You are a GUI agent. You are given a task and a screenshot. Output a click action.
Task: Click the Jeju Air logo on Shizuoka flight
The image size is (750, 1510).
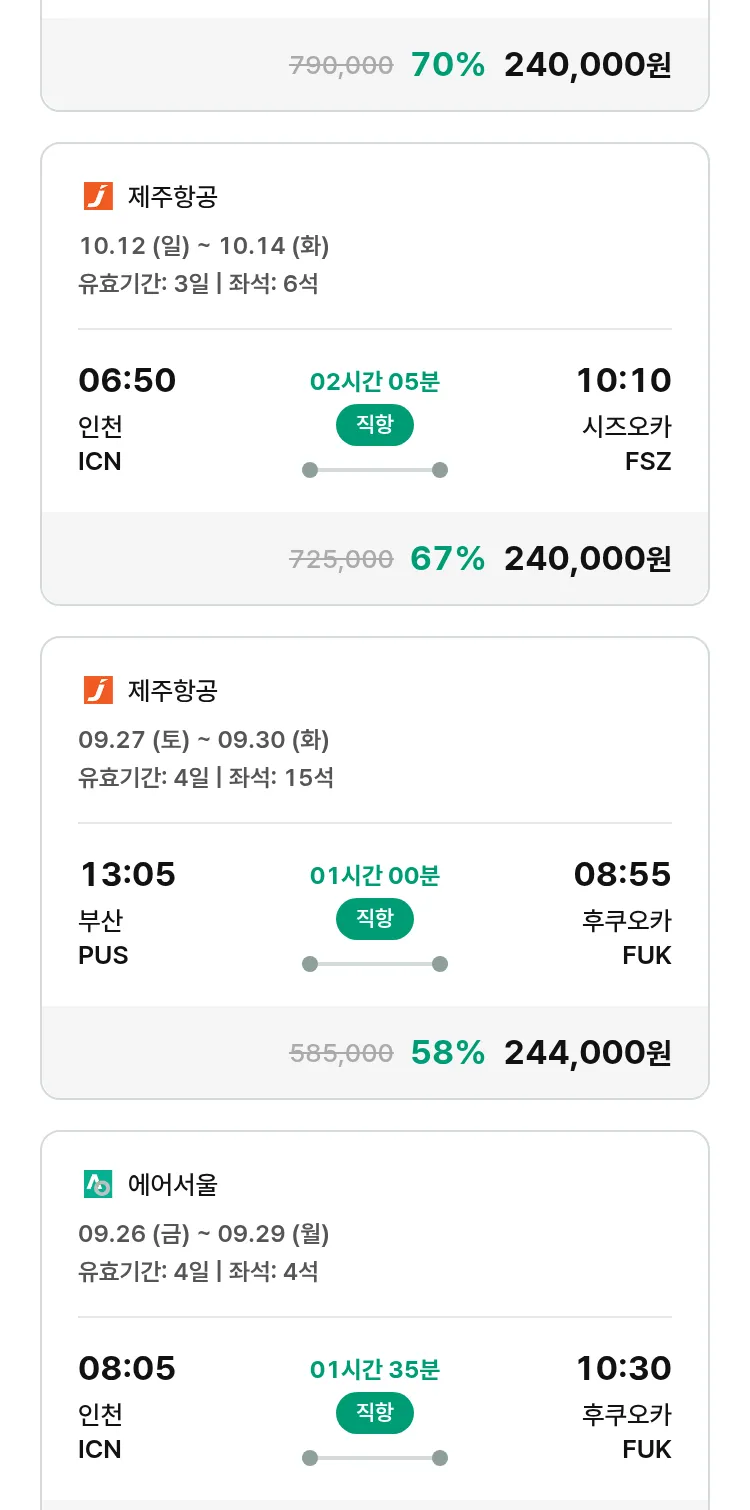[98, 196]
